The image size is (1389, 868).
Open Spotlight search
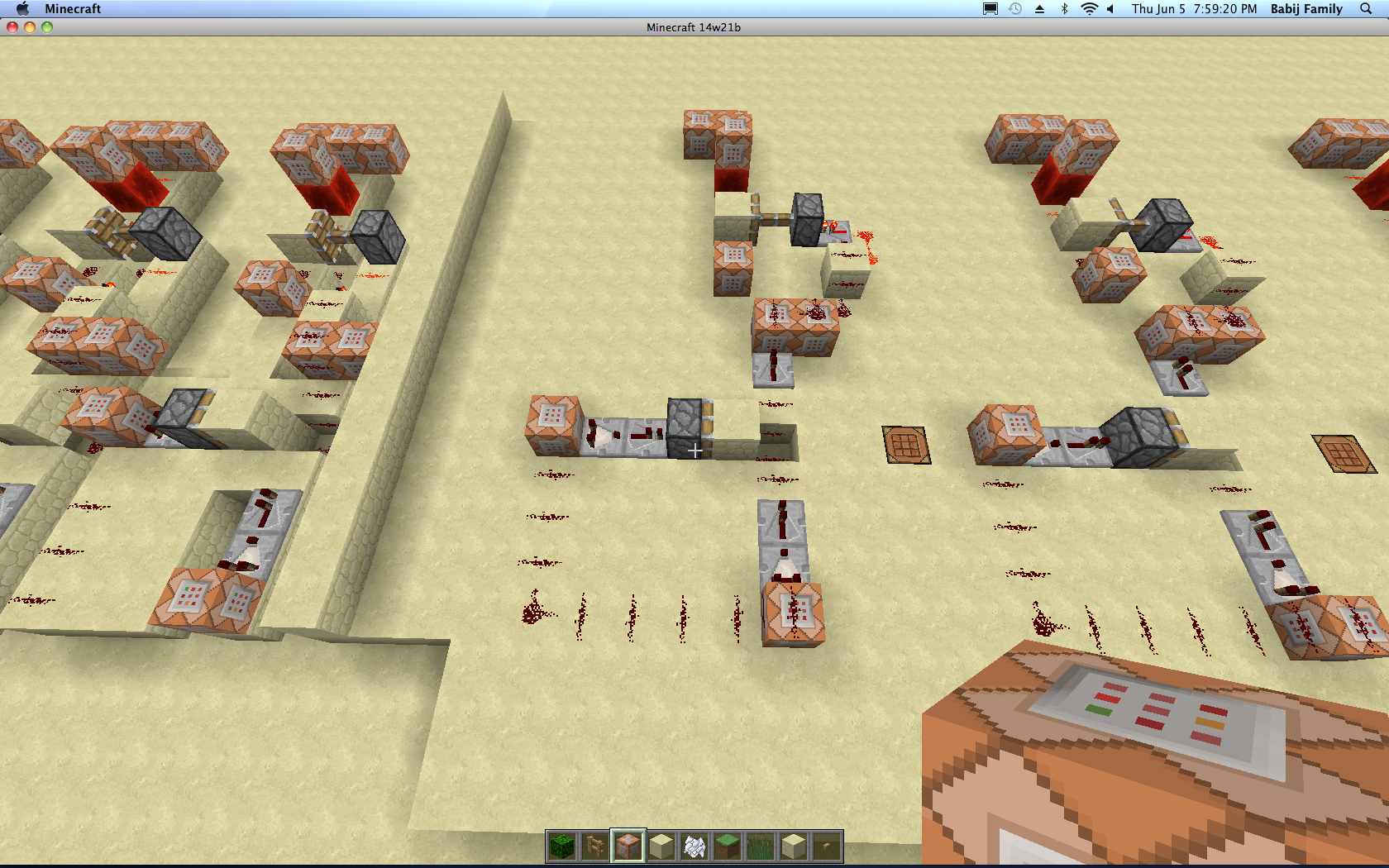point(1366,8)
